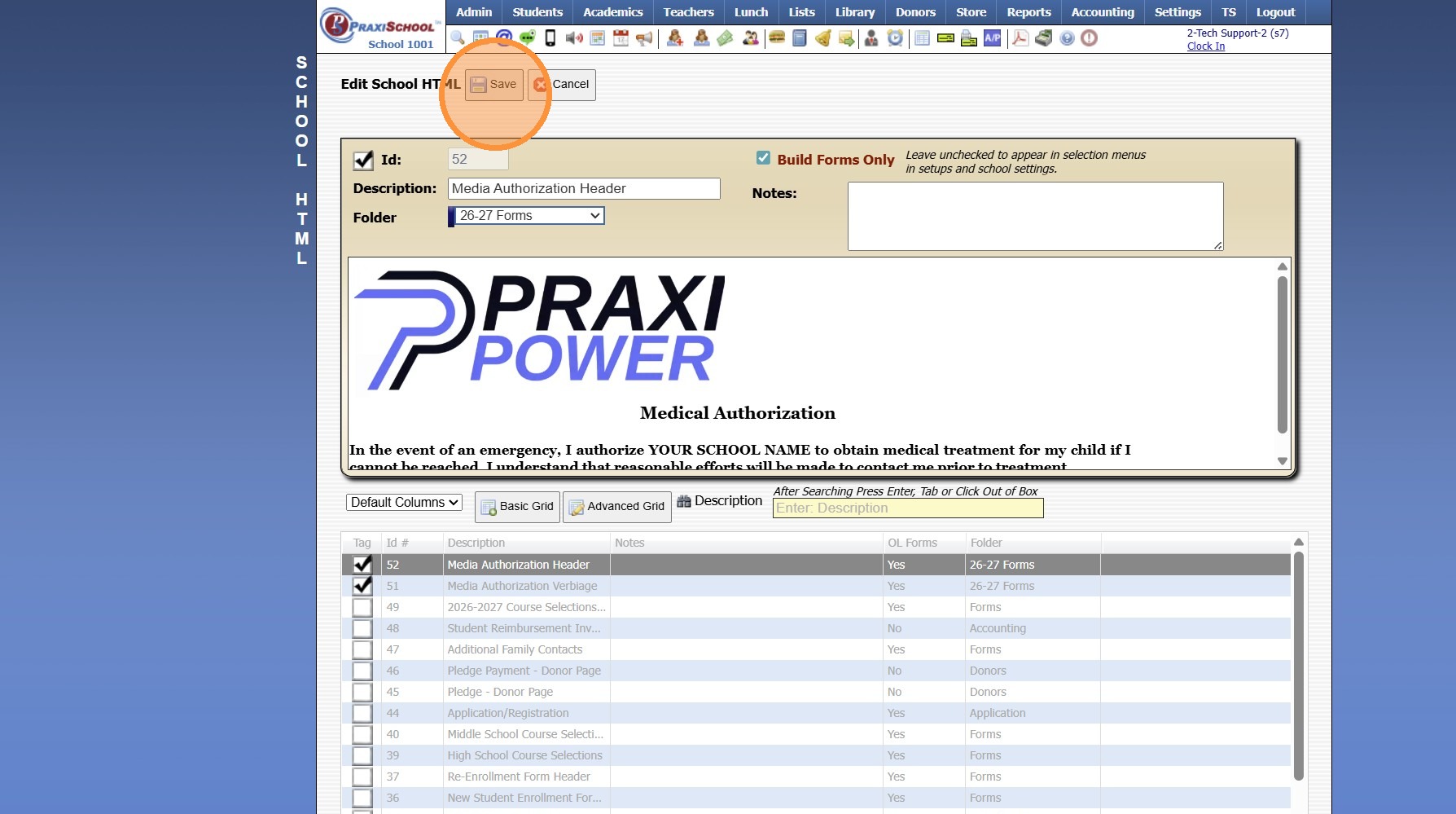Sort by the Folder column header
The height and width of the screenshot is (814, 1456).
coord(986,543)
